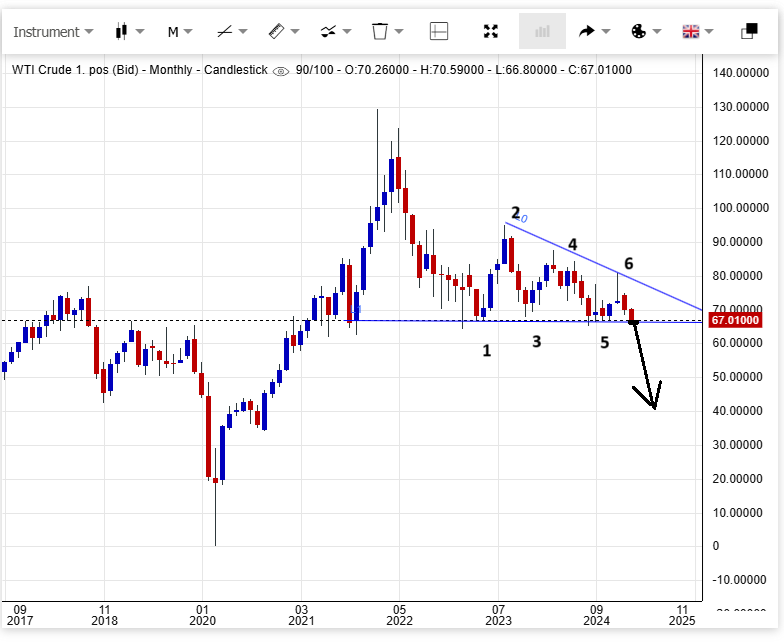
Task: Click the candlestick chart type icon
Action: [x=122, y=31]
